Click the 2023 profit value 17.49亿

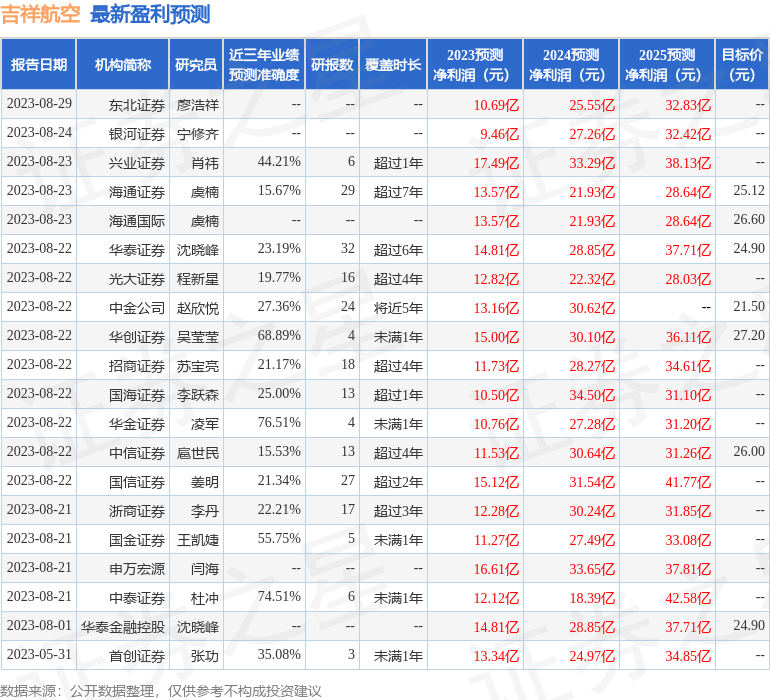[496, 163]
